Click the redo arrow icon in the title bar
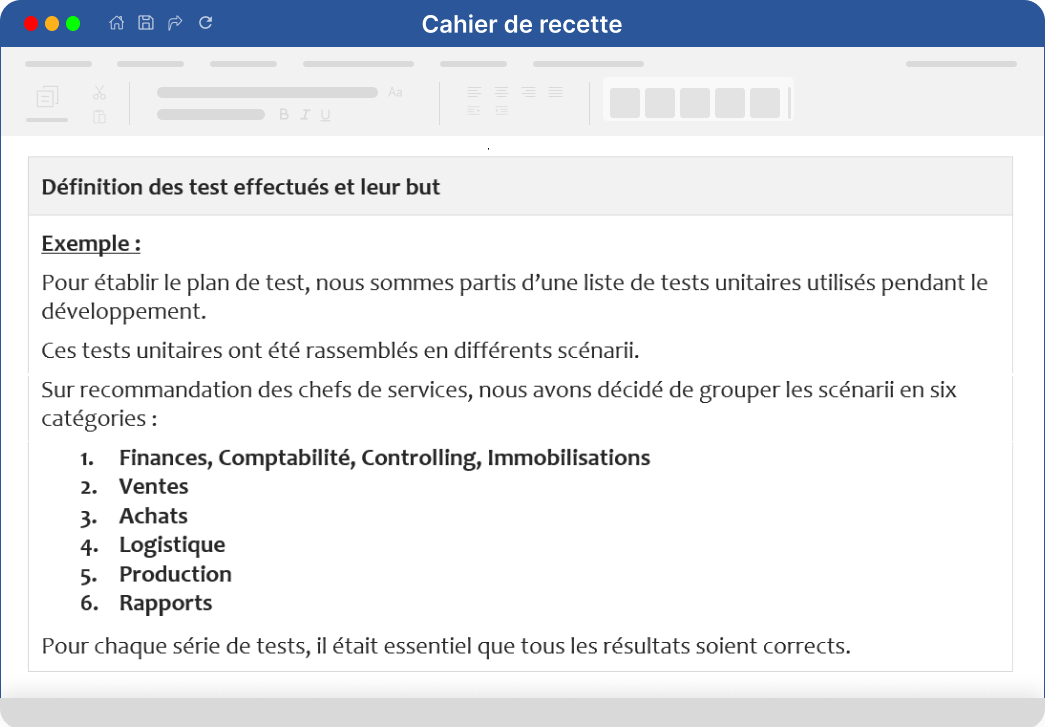The height and width of the screenshot is (727, 1045). (x=175, y=23)
